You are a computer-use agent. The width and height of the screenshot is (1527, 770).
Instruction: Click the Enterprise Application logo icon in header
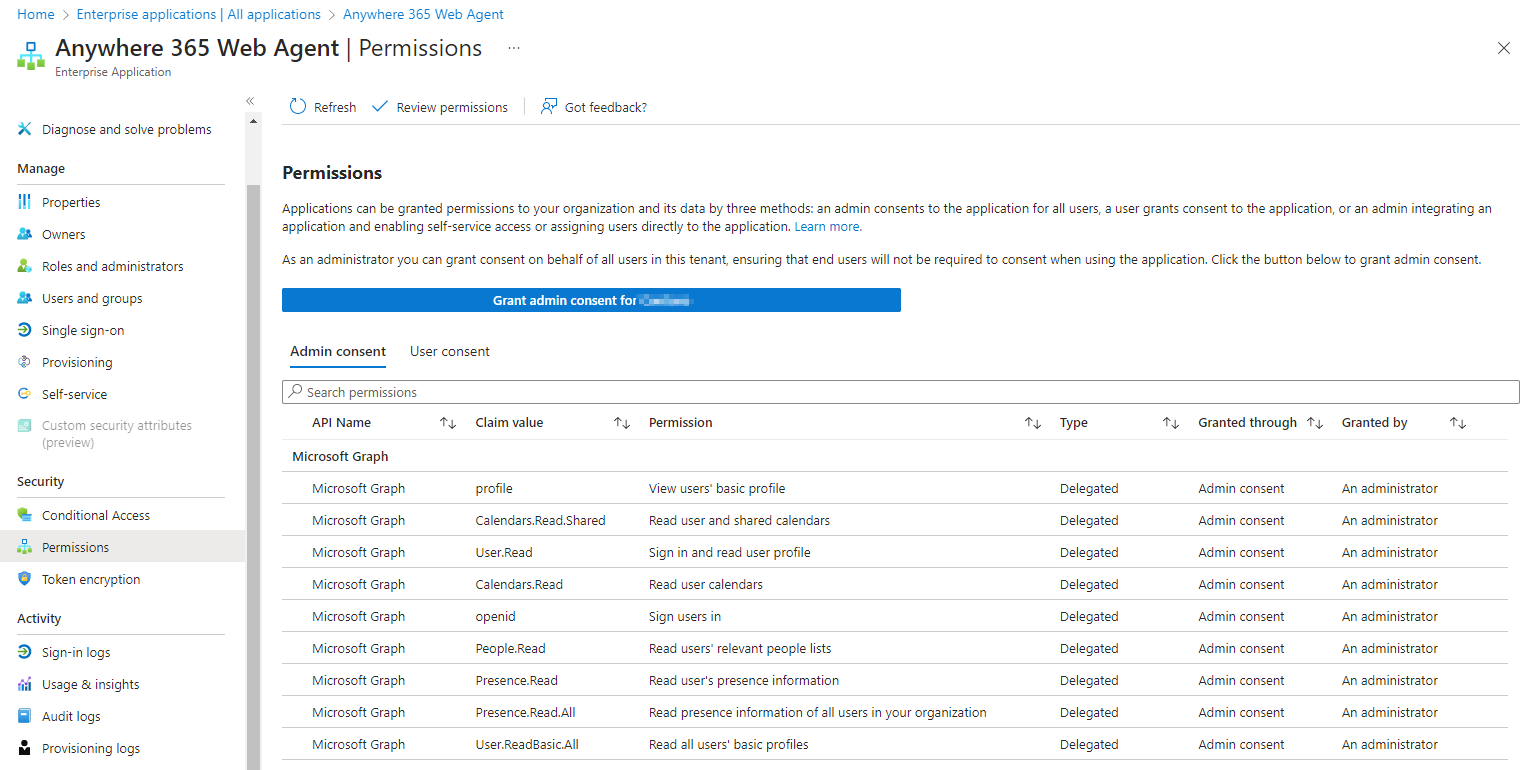(x=31, y=56)
